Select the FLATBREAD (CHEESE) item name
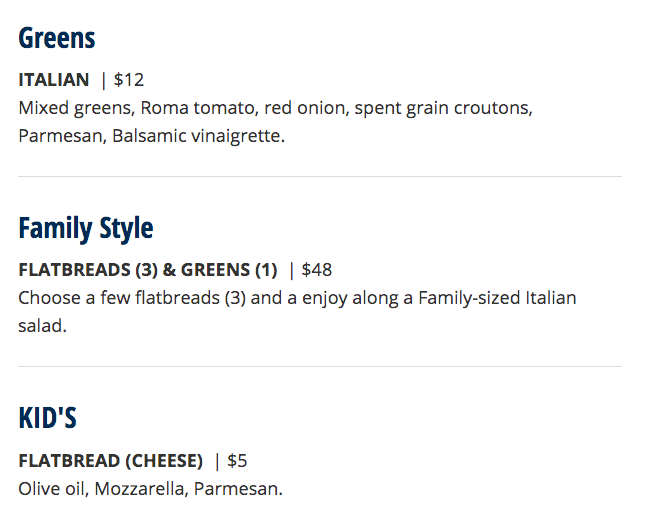The image size is (670, 531). tap(111, 461)
